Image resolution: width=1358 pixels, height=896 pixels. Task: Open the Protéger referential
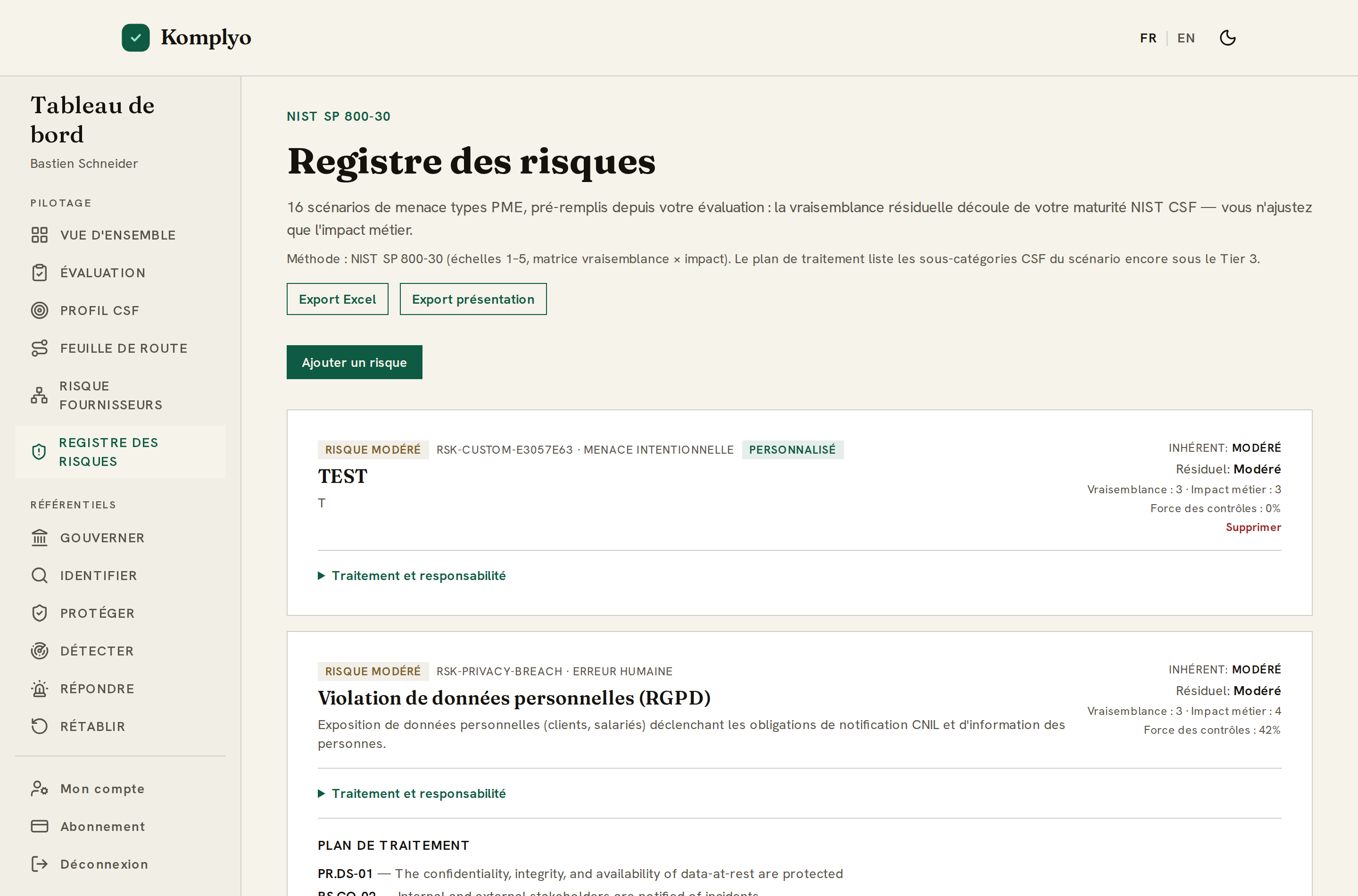(x=120, y=613)
